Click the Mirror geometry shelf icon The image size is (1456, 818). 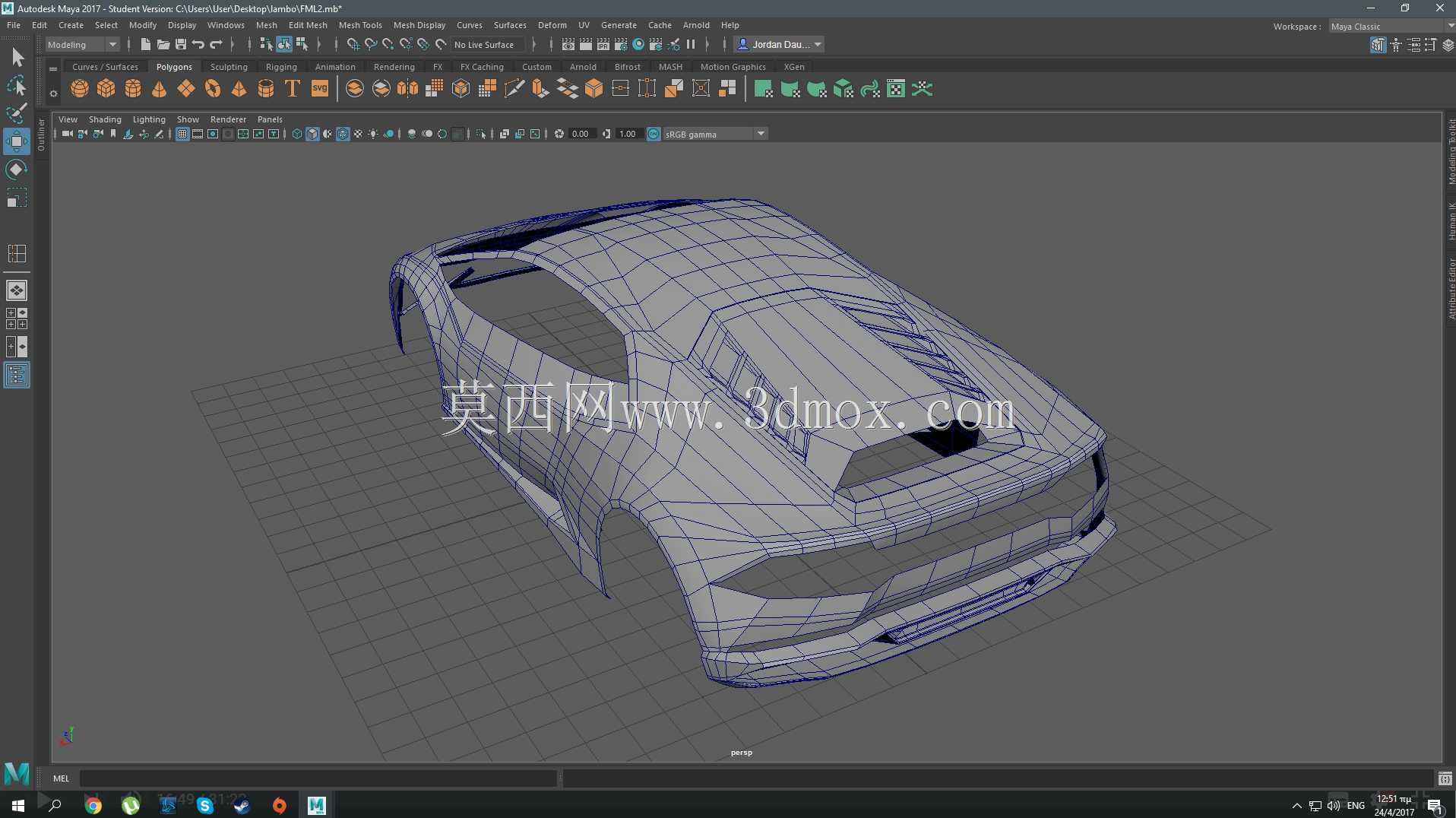tap(408, 89)
